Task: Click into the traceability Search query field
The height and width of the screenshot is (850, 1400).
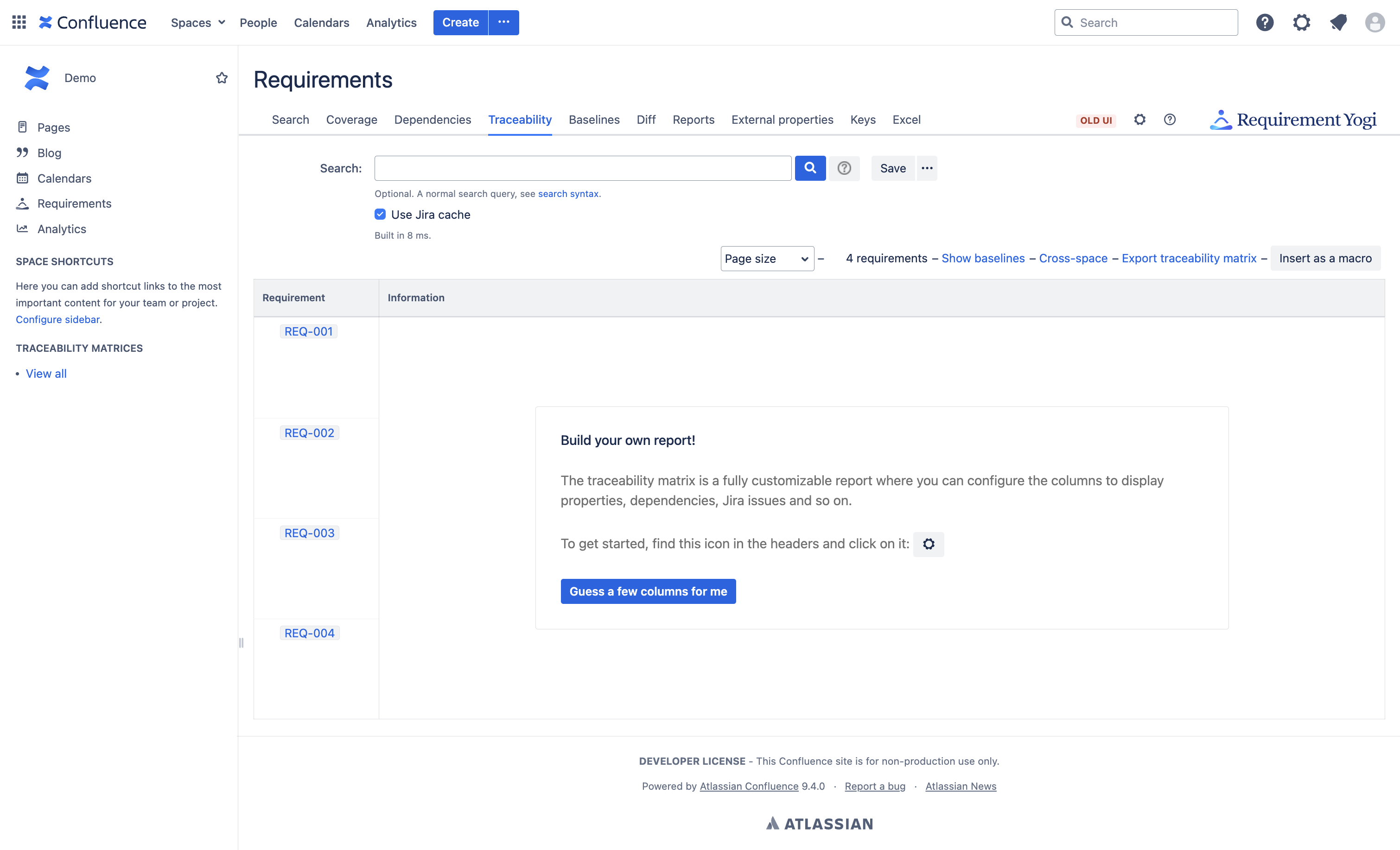Action: pyautogui.click(x=582, y=168)
